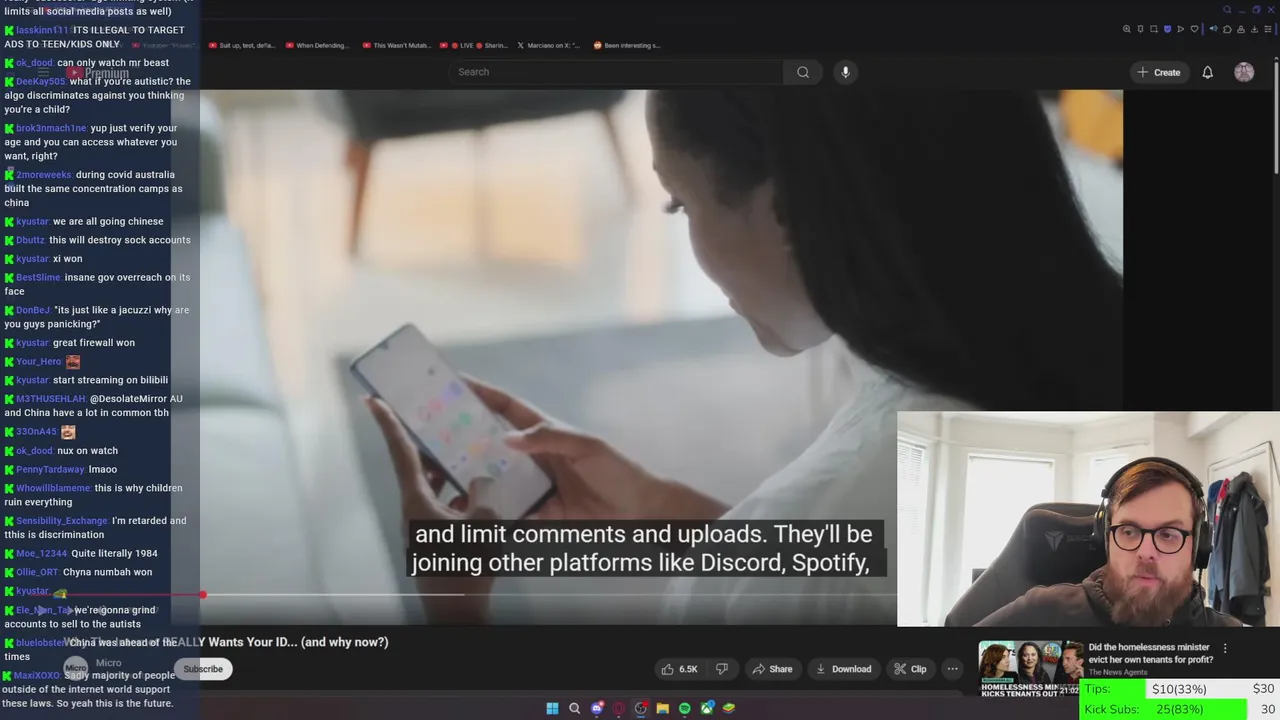Image resolution: width=1280 pixels, height=720 pixels.
Task: Click chat username M3THUSEHLAH
Action: click(x=50, y=399)
